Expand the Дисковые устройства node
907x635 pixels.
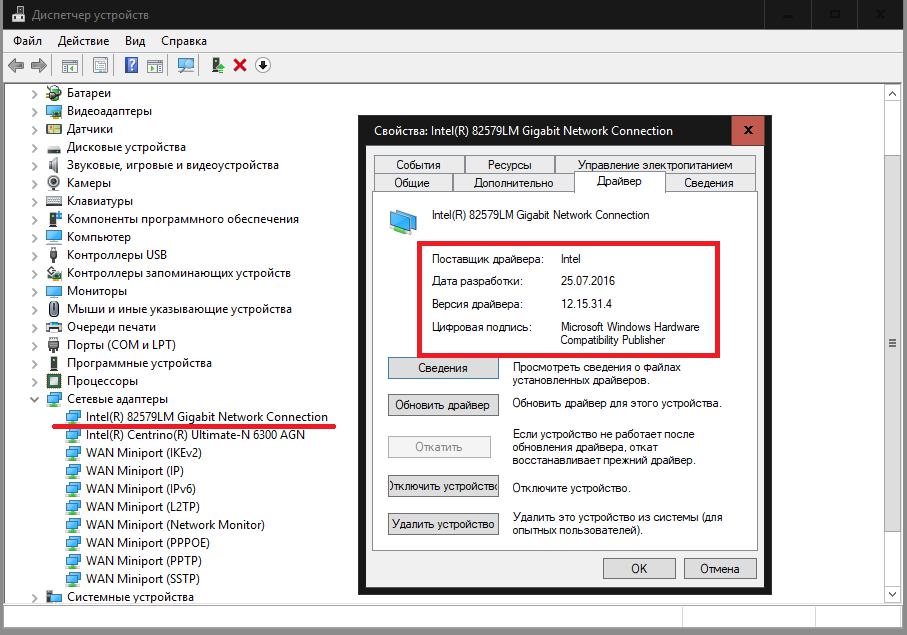click(35, 147)
